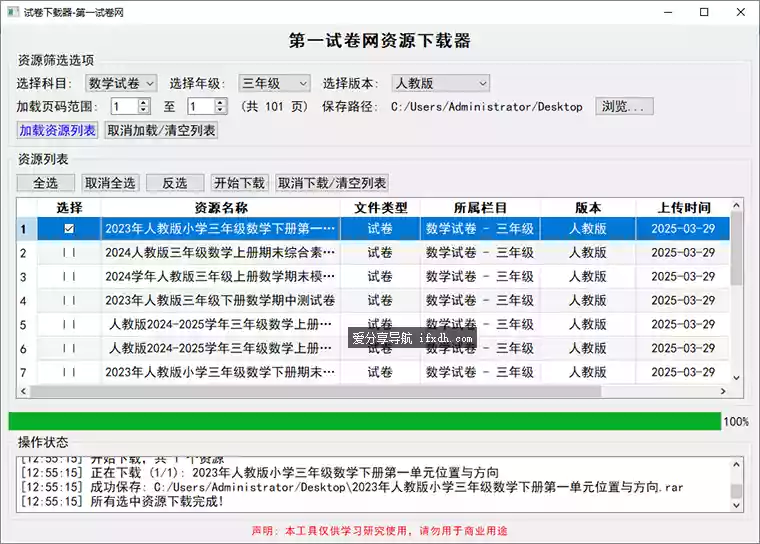The image size is (760, 544).
Task: Open the 选择科目 dropdown showing 数学试卷
Action: click(x=121, y=83)
